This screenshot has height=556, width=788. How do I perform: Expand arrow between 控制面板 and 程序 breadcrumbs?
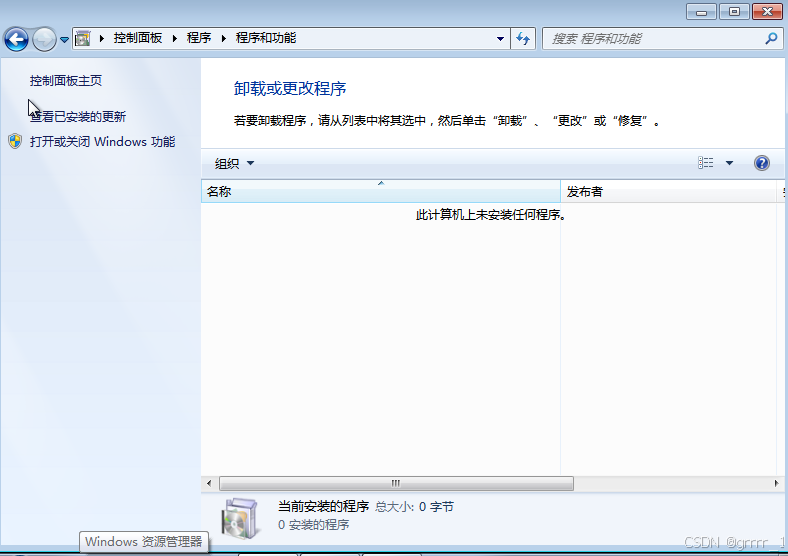tap(175, 38)
